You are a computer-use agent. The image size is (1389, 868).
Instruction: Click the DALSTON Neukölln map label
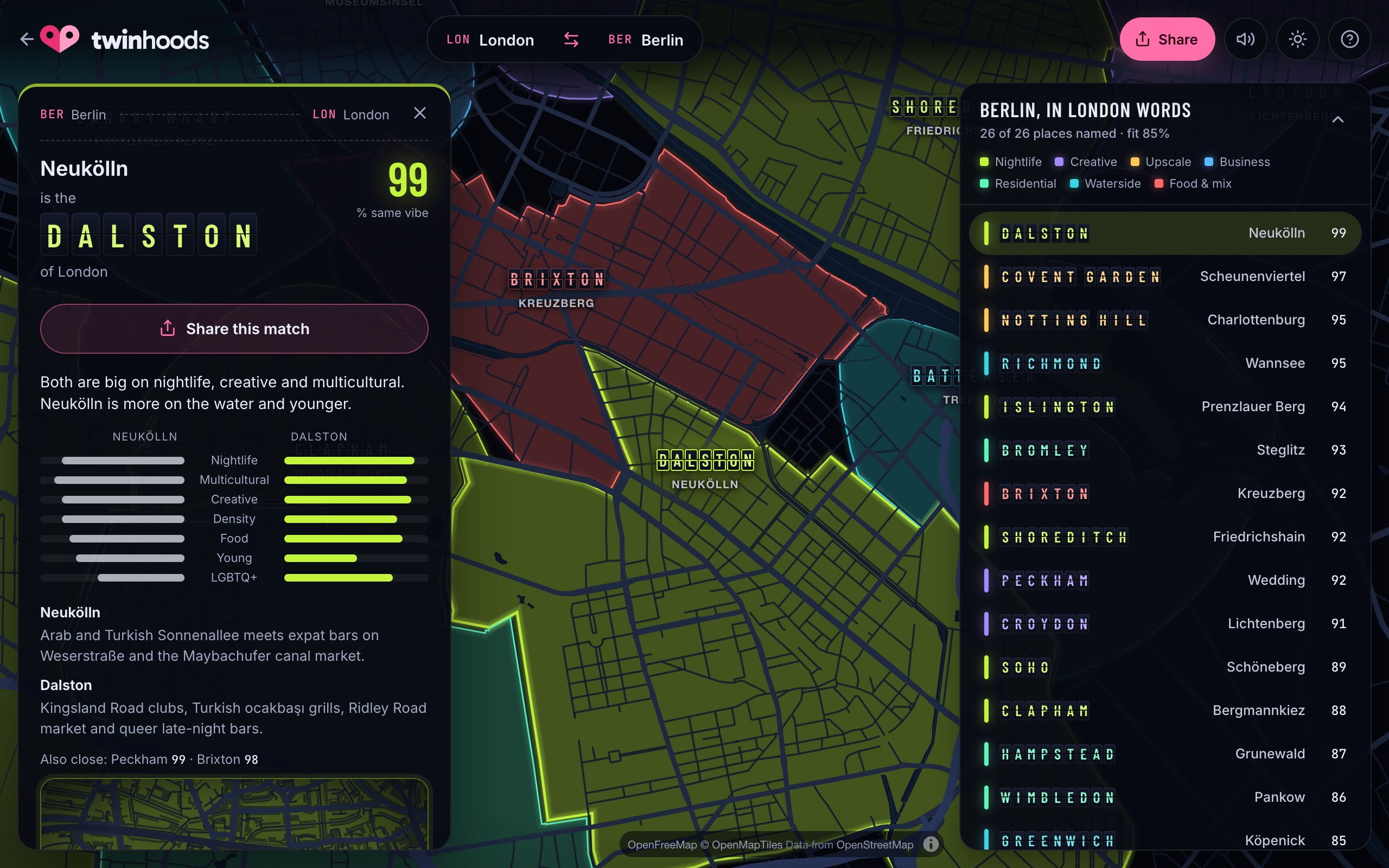(705, 470)
